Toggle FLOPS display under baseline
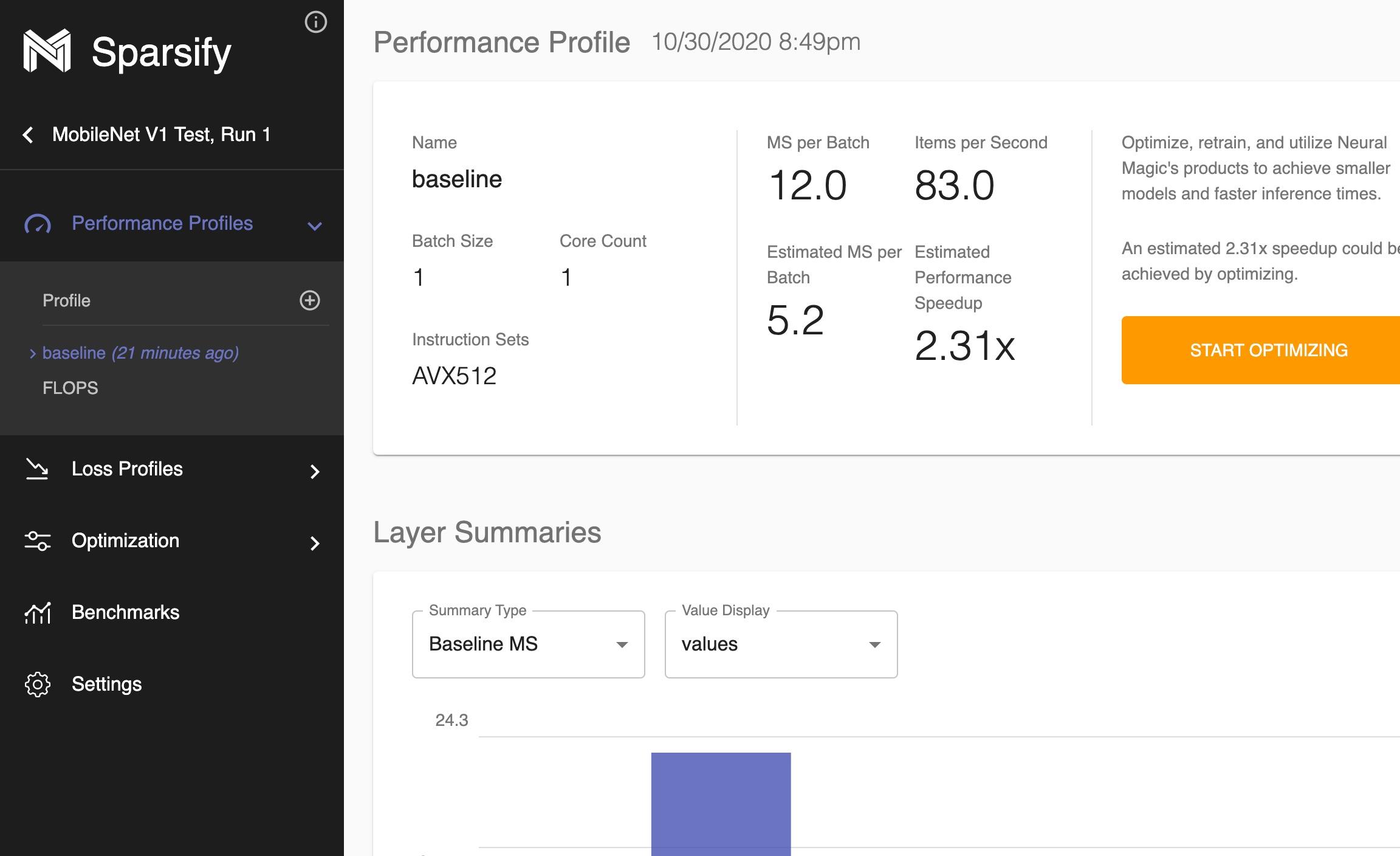The height and width of the screenshot is (856, 1400). [69, 387]
